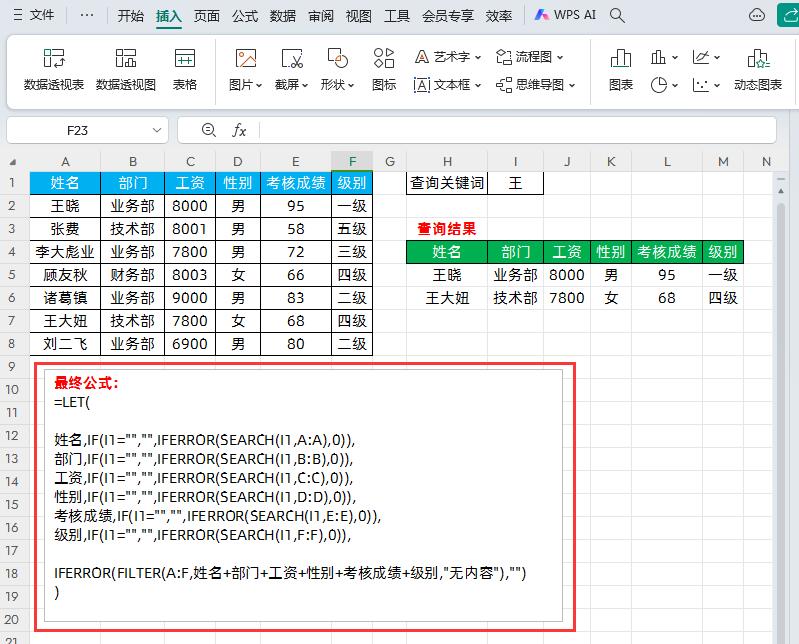The width and height of the screenshot is (799, 644).
Task: Open the 效率 tab
Action: pos(498,16)
